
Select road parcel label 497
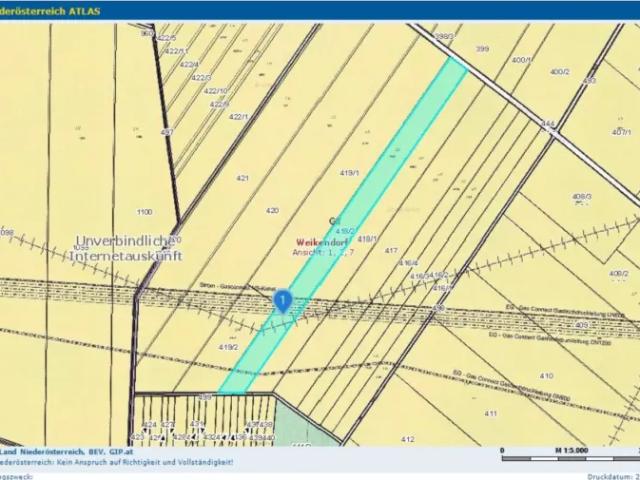pyautogui.click(x=167, y=132)
